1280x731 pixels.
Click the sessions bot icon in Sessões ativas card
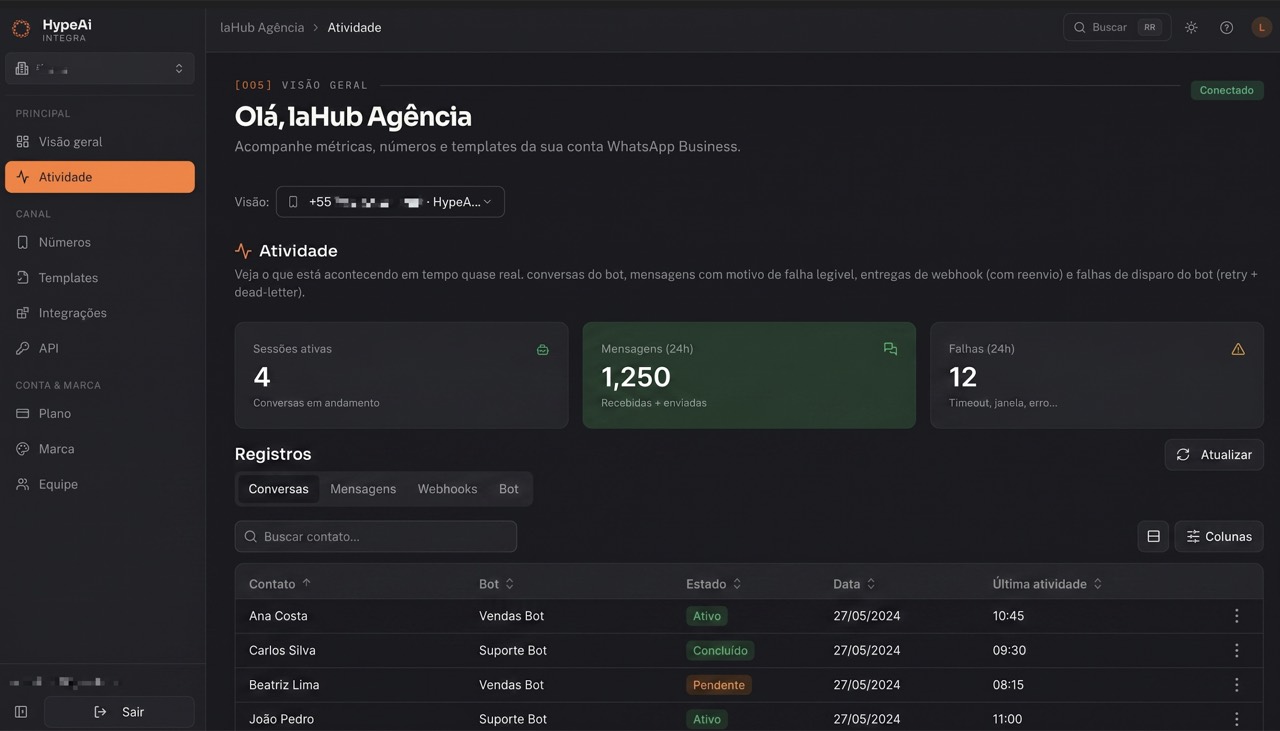[543, 350]
